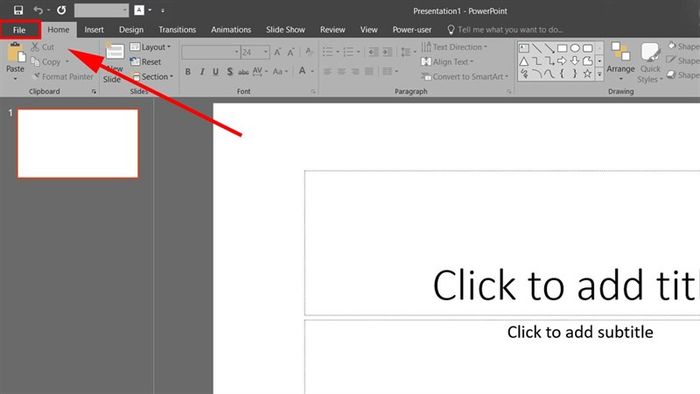Click the Undo arrow icon
700x394 pixels.
click(x=38, y=10)
